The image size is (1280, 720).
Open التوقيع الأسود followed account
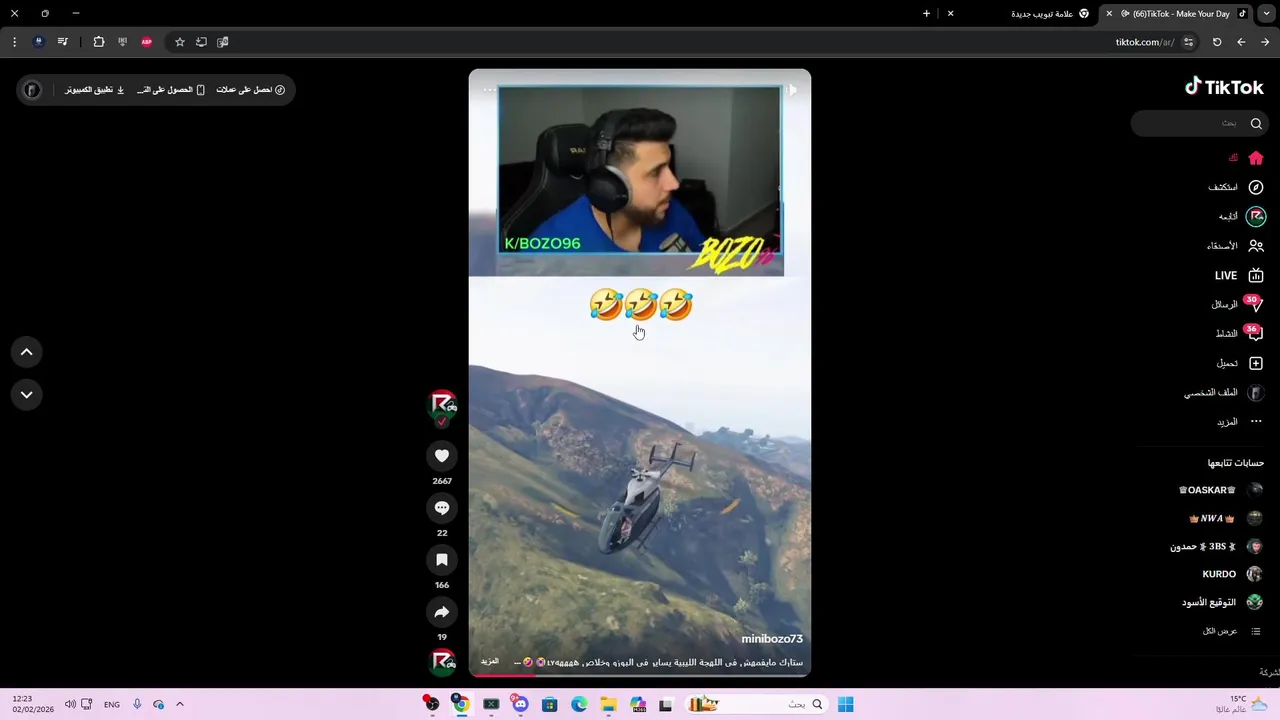[x=1222, y=602]
